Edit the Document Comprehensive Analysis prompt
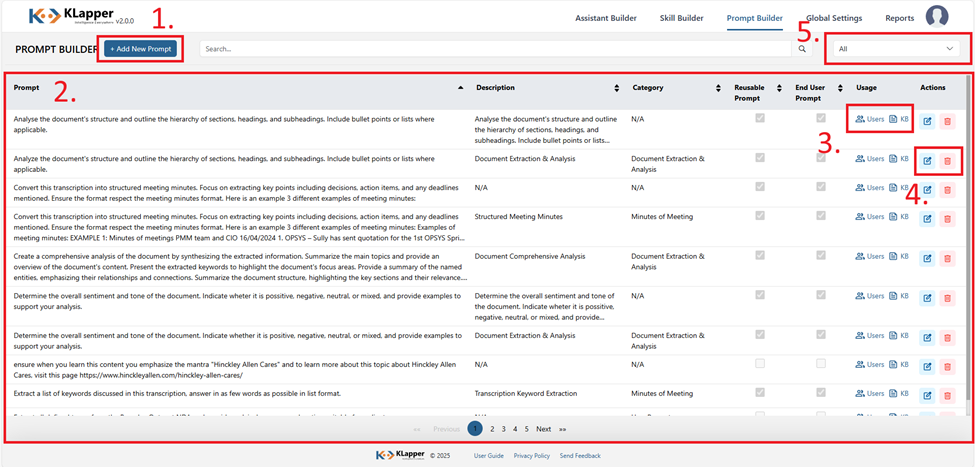The width and height of the screenshot is (975, 467). [927, 258]
